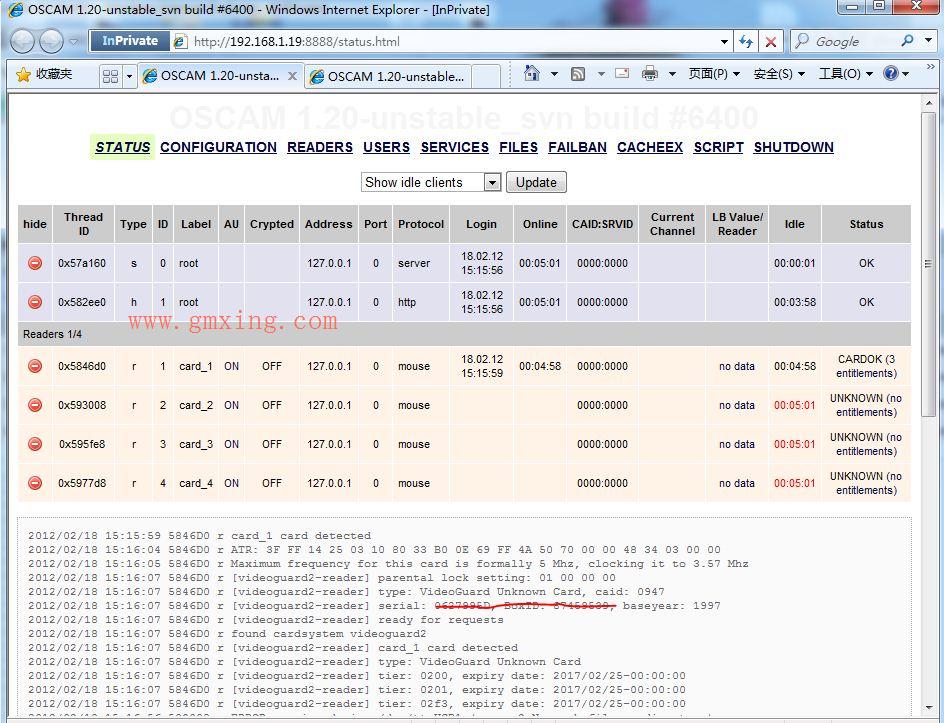Click the card_1 label cell

[196, 366]
